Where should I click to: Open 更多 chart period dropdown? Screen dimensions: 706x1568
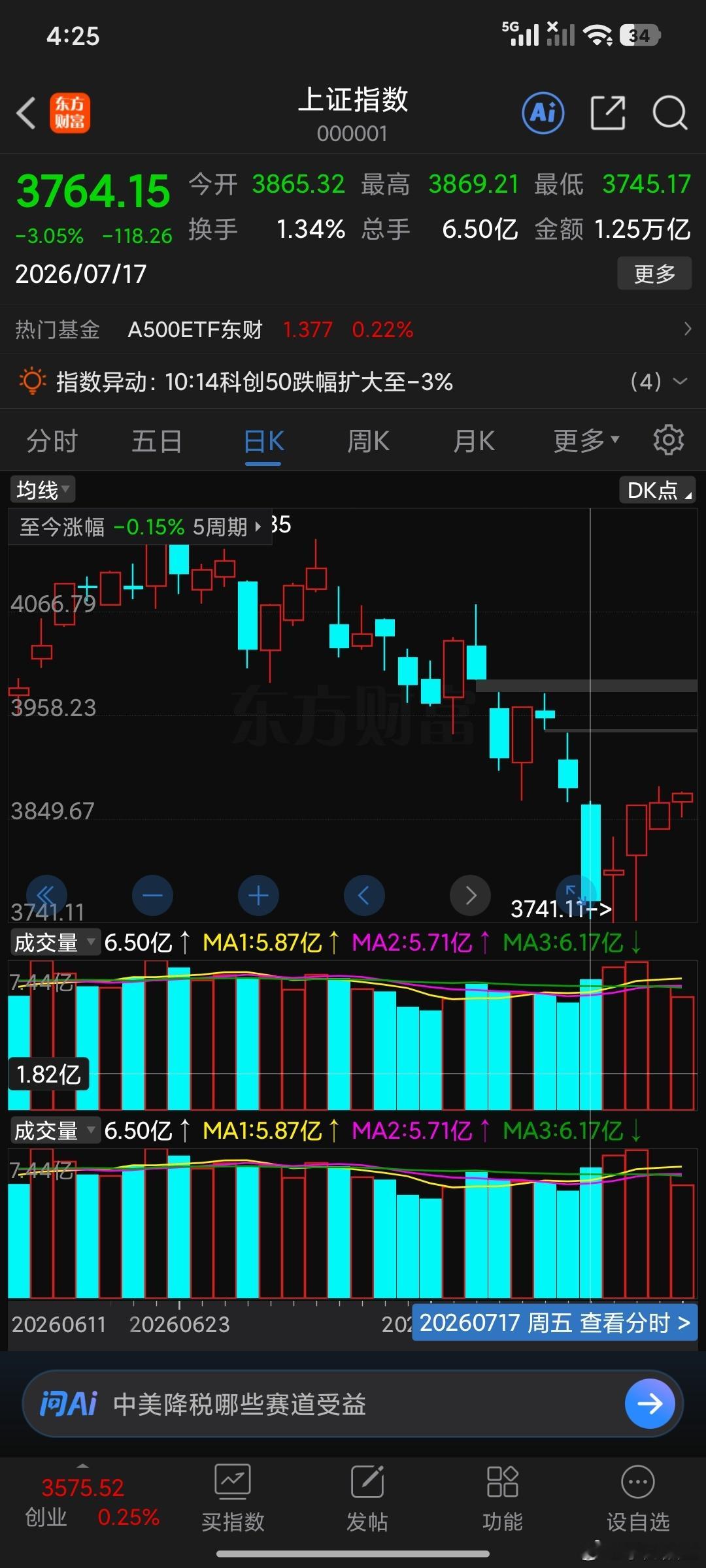pos(586,441)
